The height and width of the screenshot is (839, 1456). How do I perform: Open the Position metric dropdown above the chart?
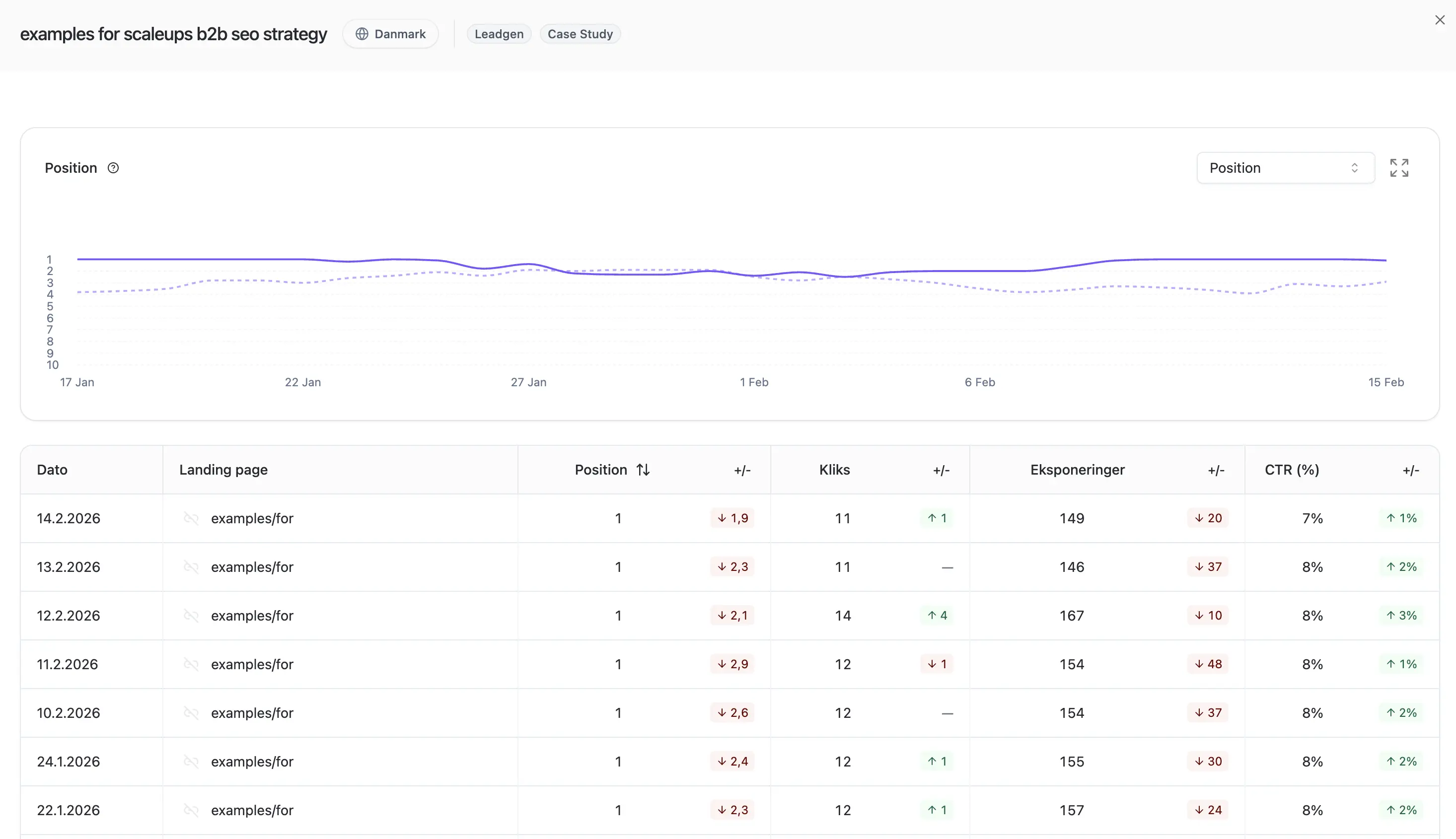pyautogui.click(x=1285, y=168)
